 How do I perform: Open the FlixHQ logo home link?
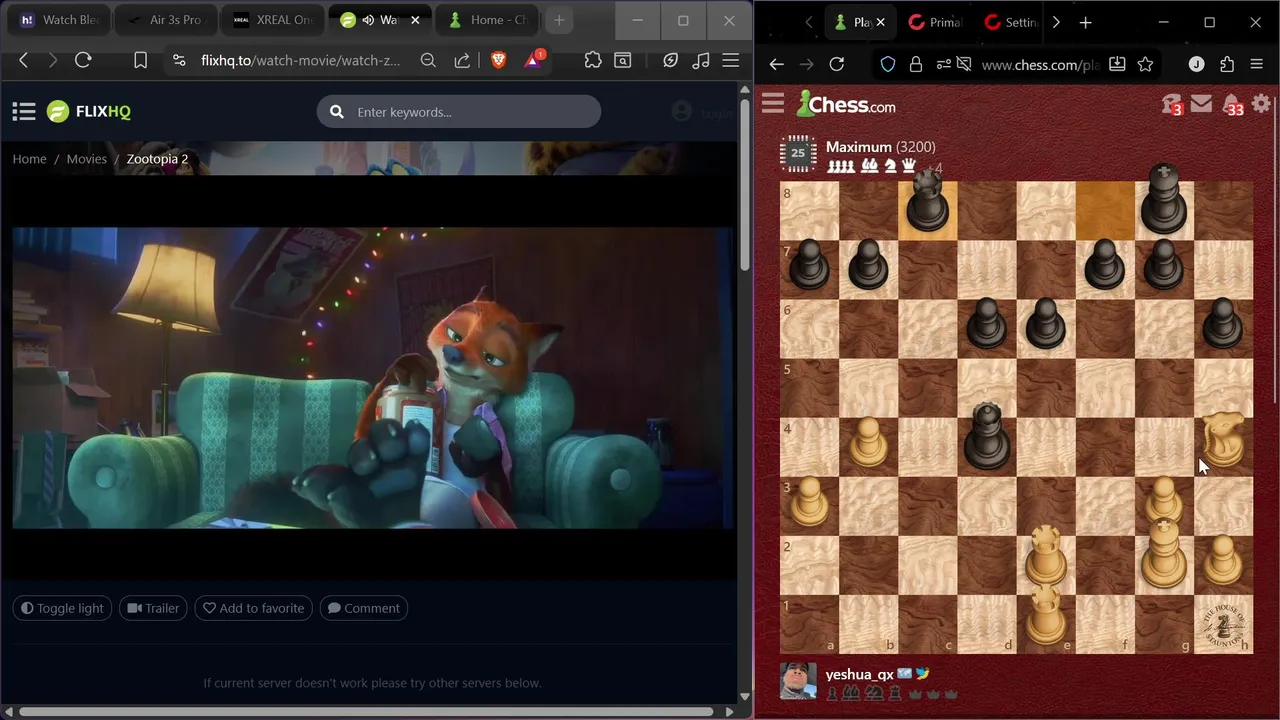89,112
